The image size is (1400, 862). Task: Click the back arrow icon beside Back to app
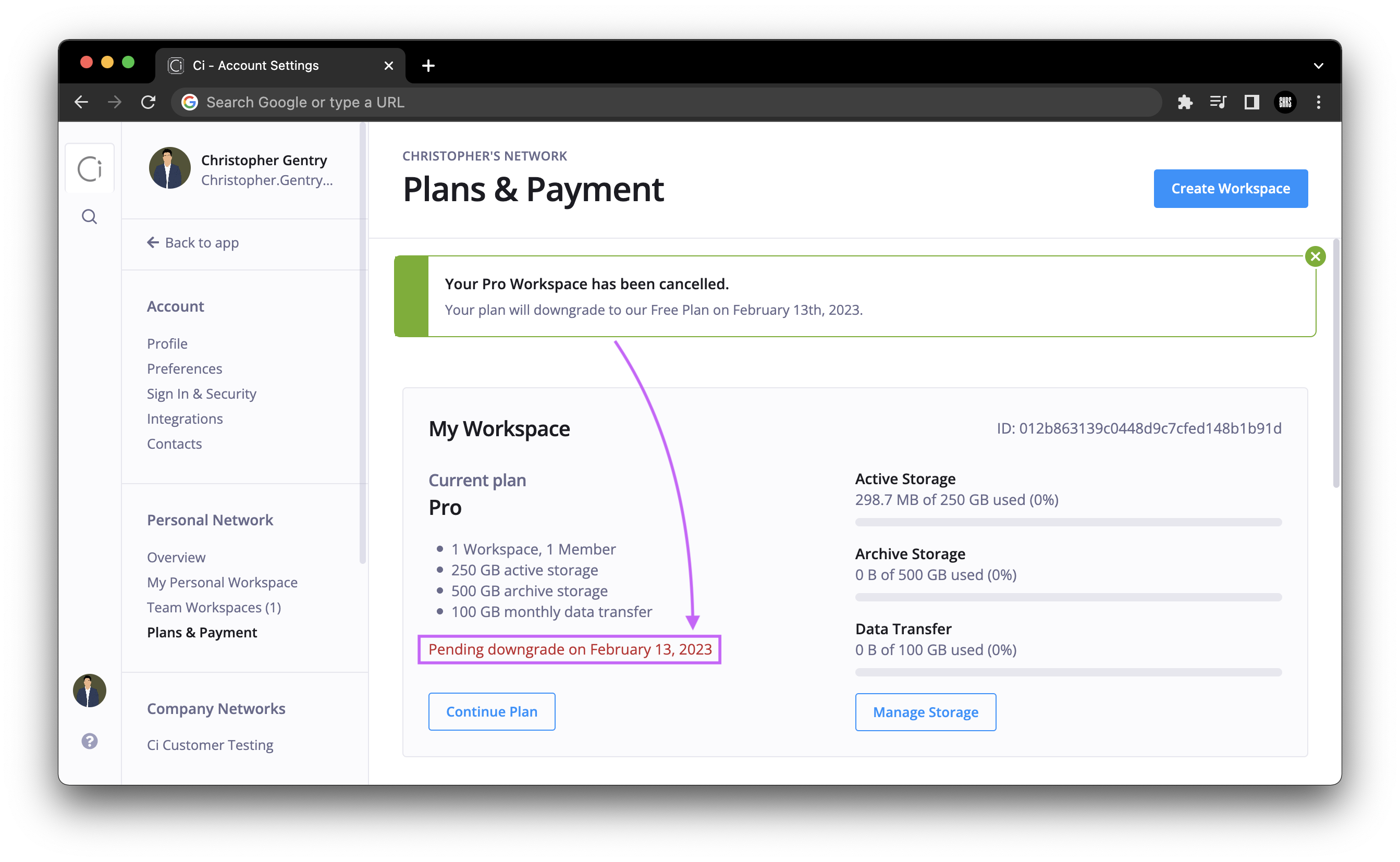153,242
